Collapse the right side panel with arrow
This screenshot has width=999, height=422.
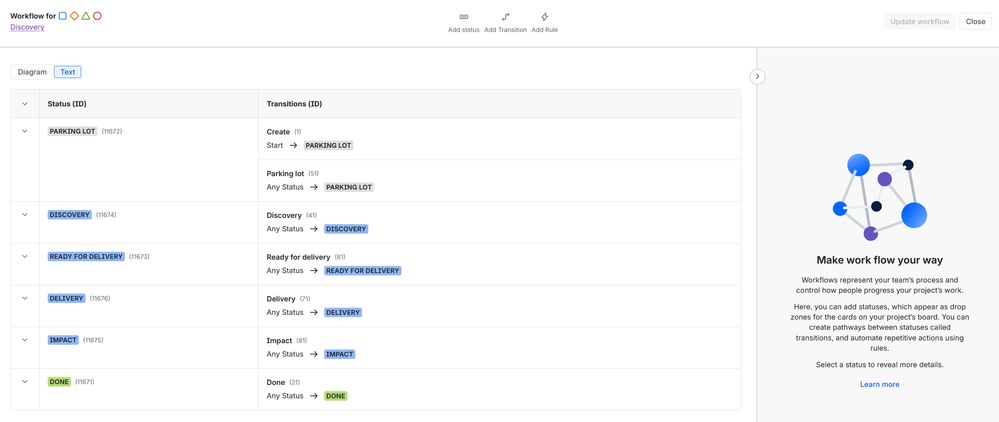click(757, 76)
